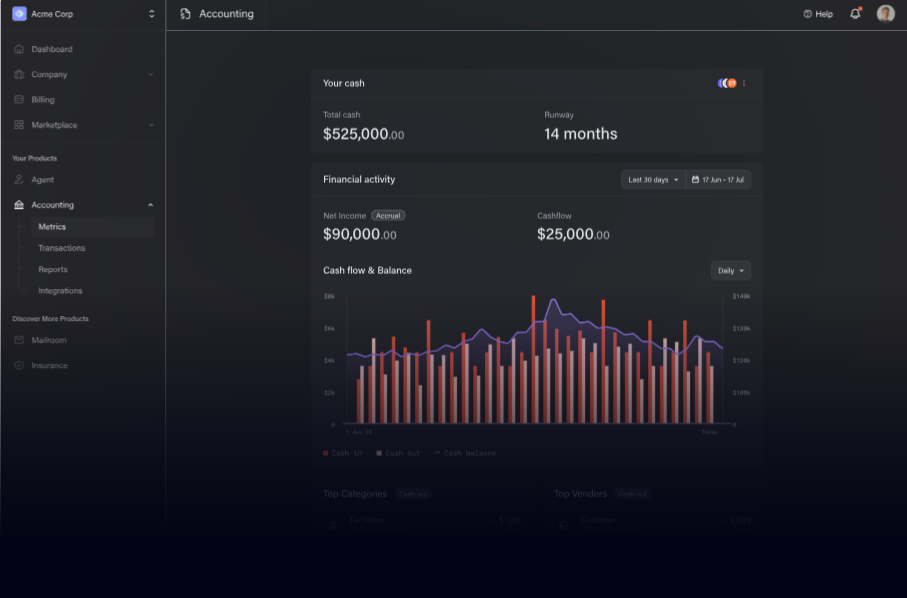The height and width of the screenshot is (598, 907).
Task: Open Integrations under Accounting
Action: tap(60, 291)
